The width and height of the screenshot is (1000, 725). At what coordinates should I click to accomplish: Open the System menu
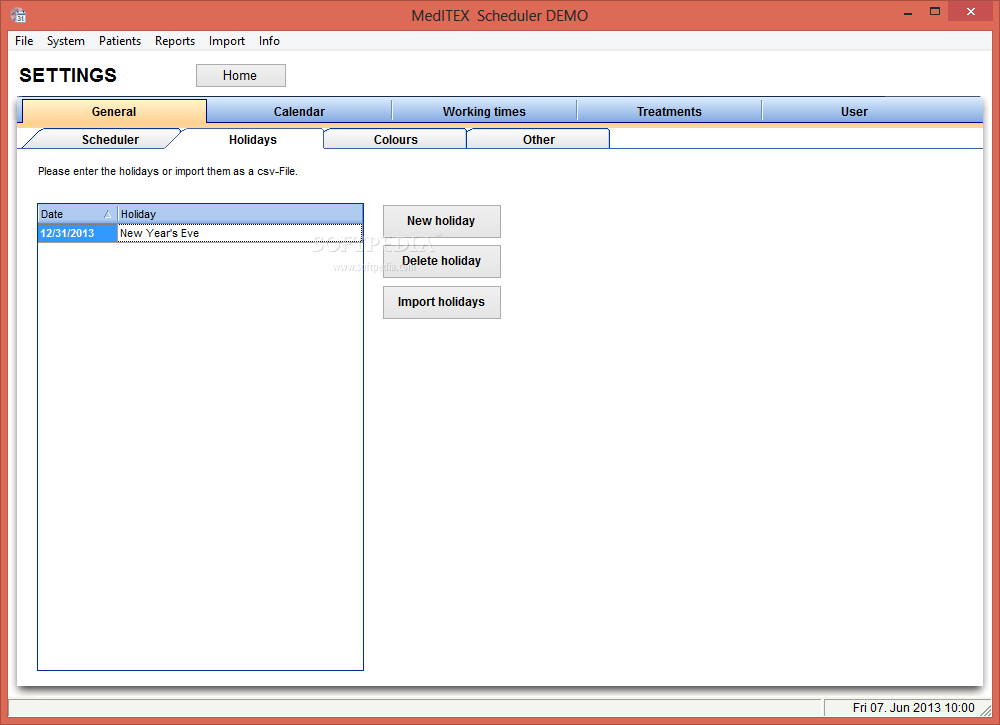66,41
